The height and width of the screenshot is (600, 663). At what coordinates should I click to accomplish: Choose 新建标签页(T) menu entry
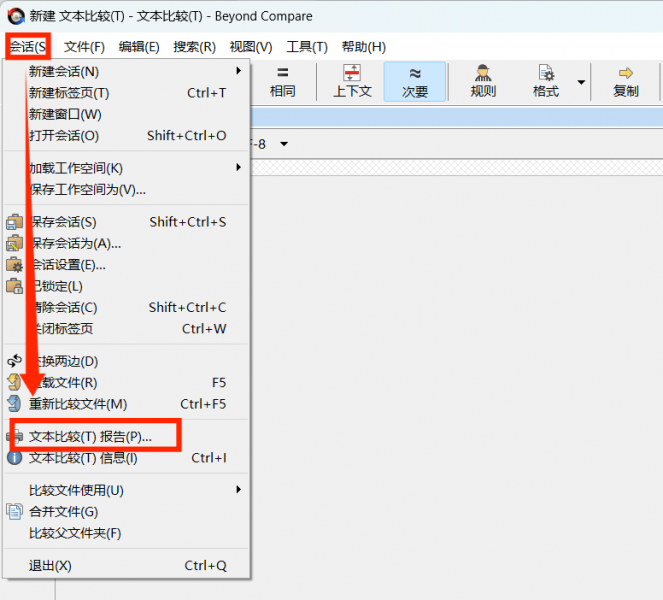[127, 93]
